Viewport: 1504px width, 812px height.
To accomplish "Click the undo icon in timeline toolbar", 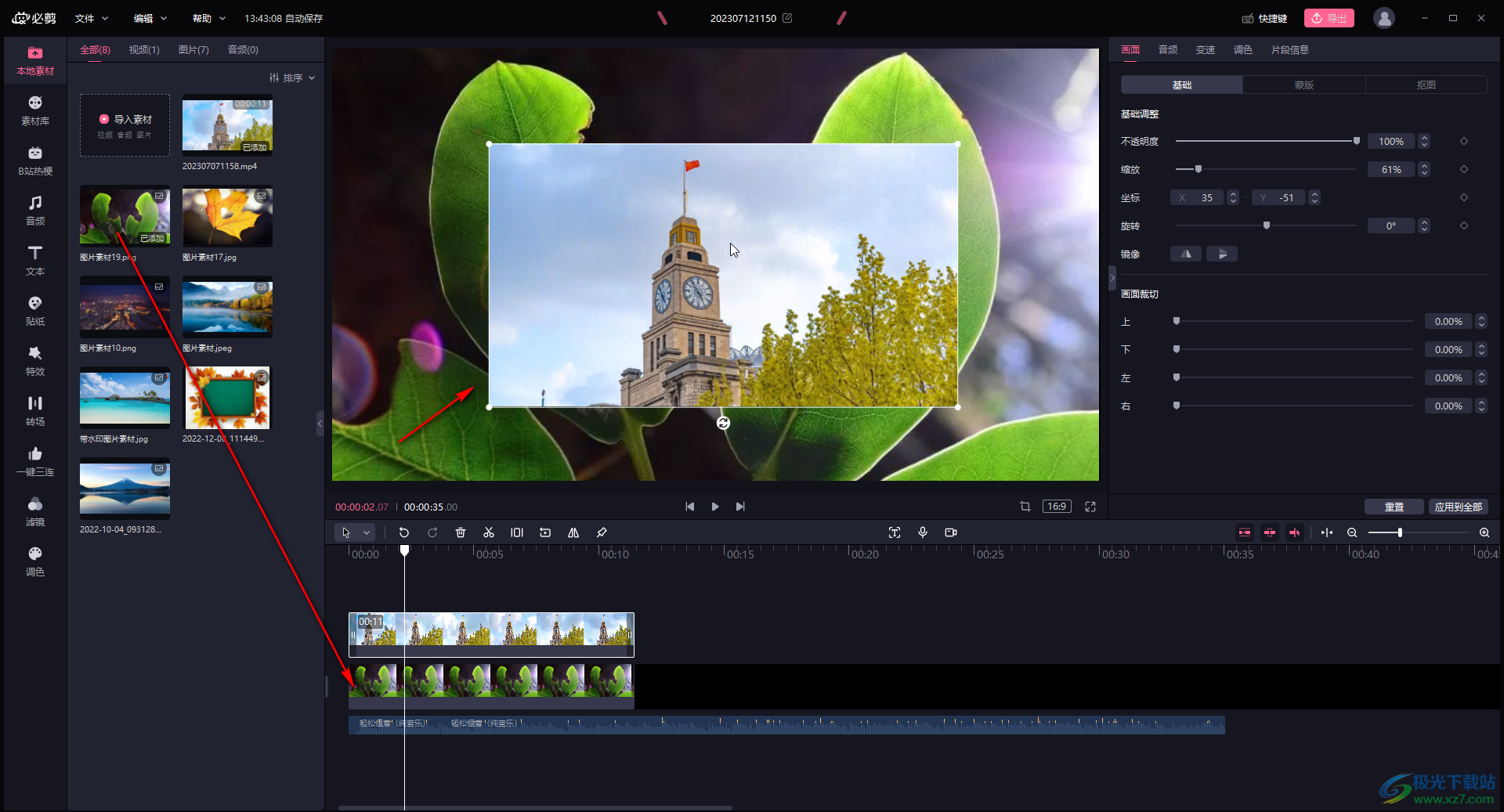I will click(404, 532).
